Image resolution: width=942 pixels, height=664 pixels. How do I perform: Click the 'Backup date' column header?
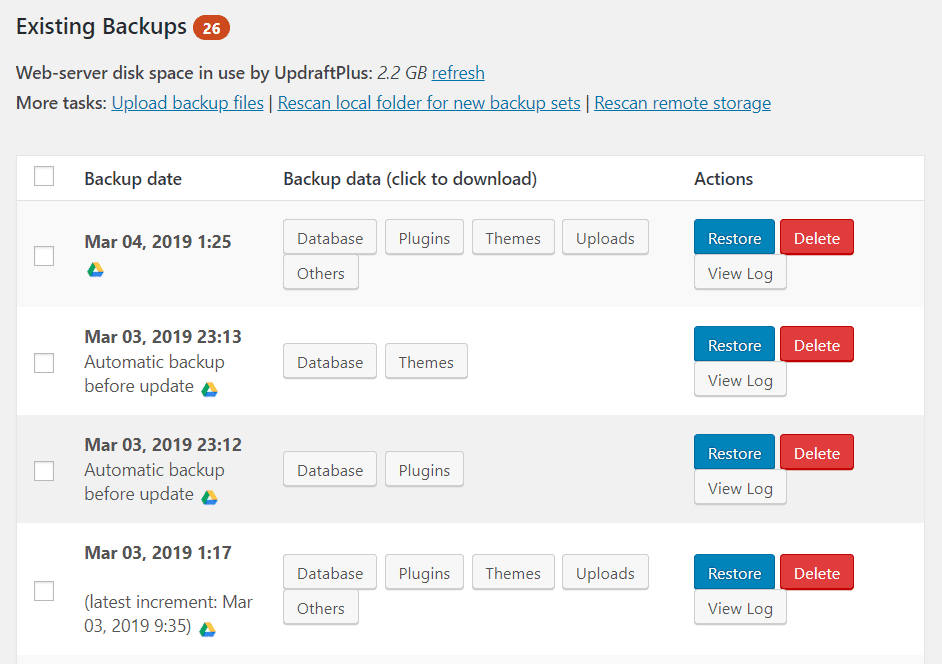(133, 178)
